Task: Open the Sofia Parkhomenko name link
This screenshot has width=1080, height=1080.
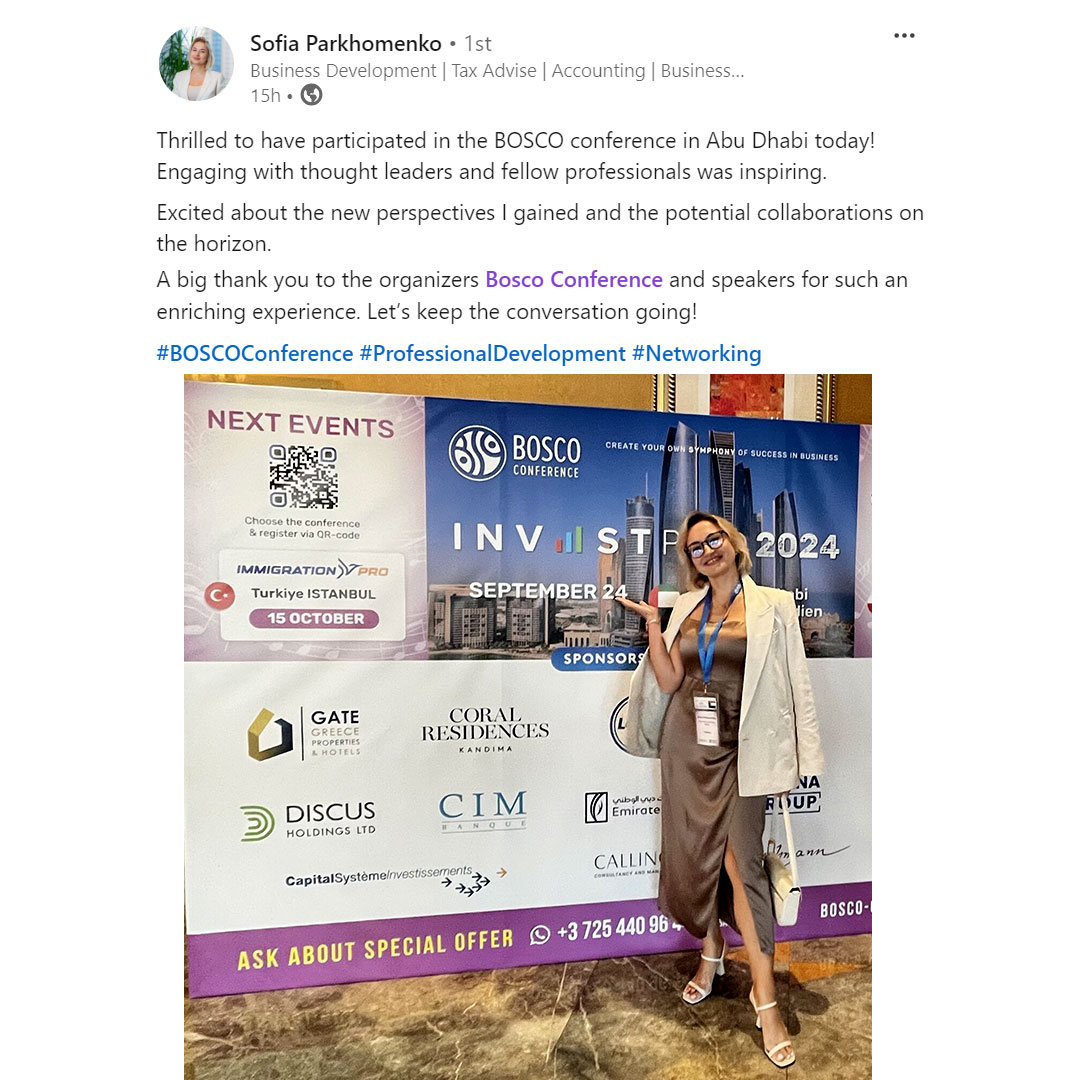Action: (345, 43)
